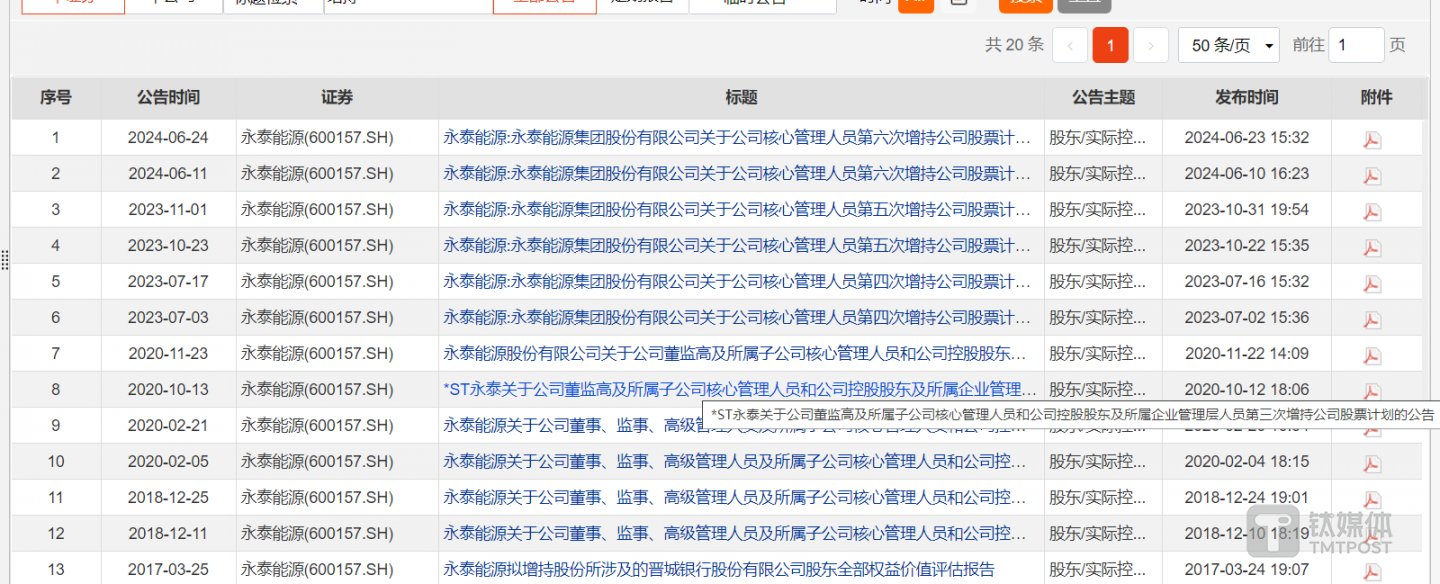Sort by 序号 column header
1440x584 pixels.
tap(56, 97)
